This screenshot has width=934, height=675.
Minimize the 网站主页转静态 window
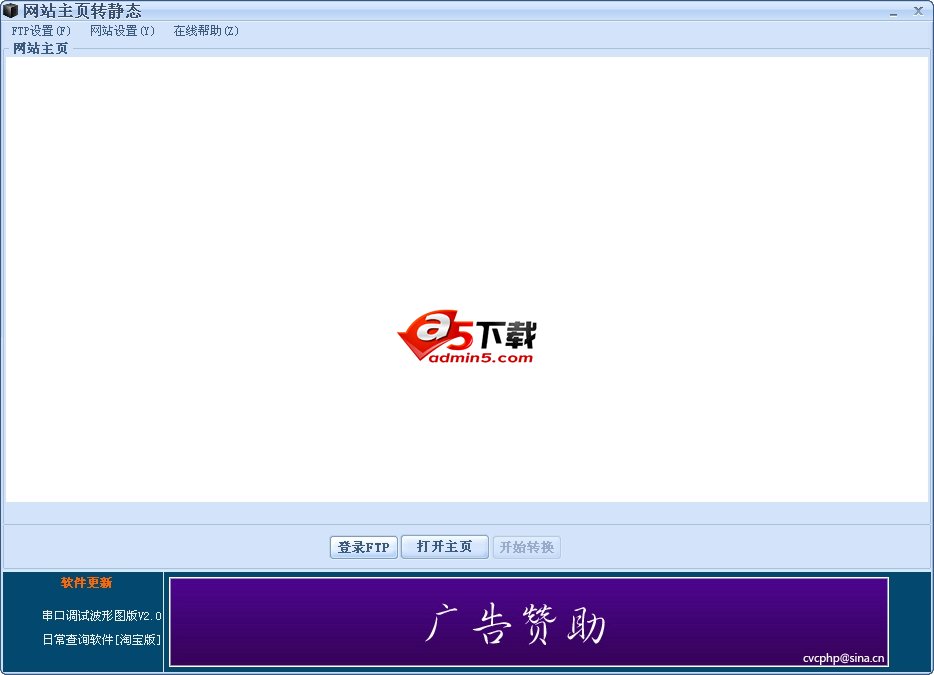pos(893,11)
